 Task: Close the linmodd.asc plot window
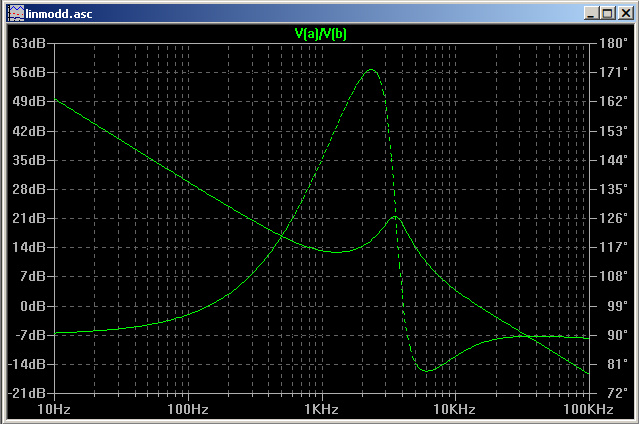tap(626, 13)
